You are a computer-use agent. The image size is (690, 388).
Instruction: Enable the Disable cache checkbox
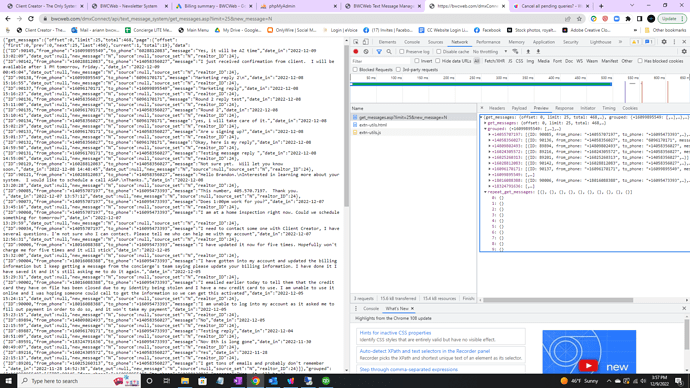pyautogui.click(x=439, y=51)
